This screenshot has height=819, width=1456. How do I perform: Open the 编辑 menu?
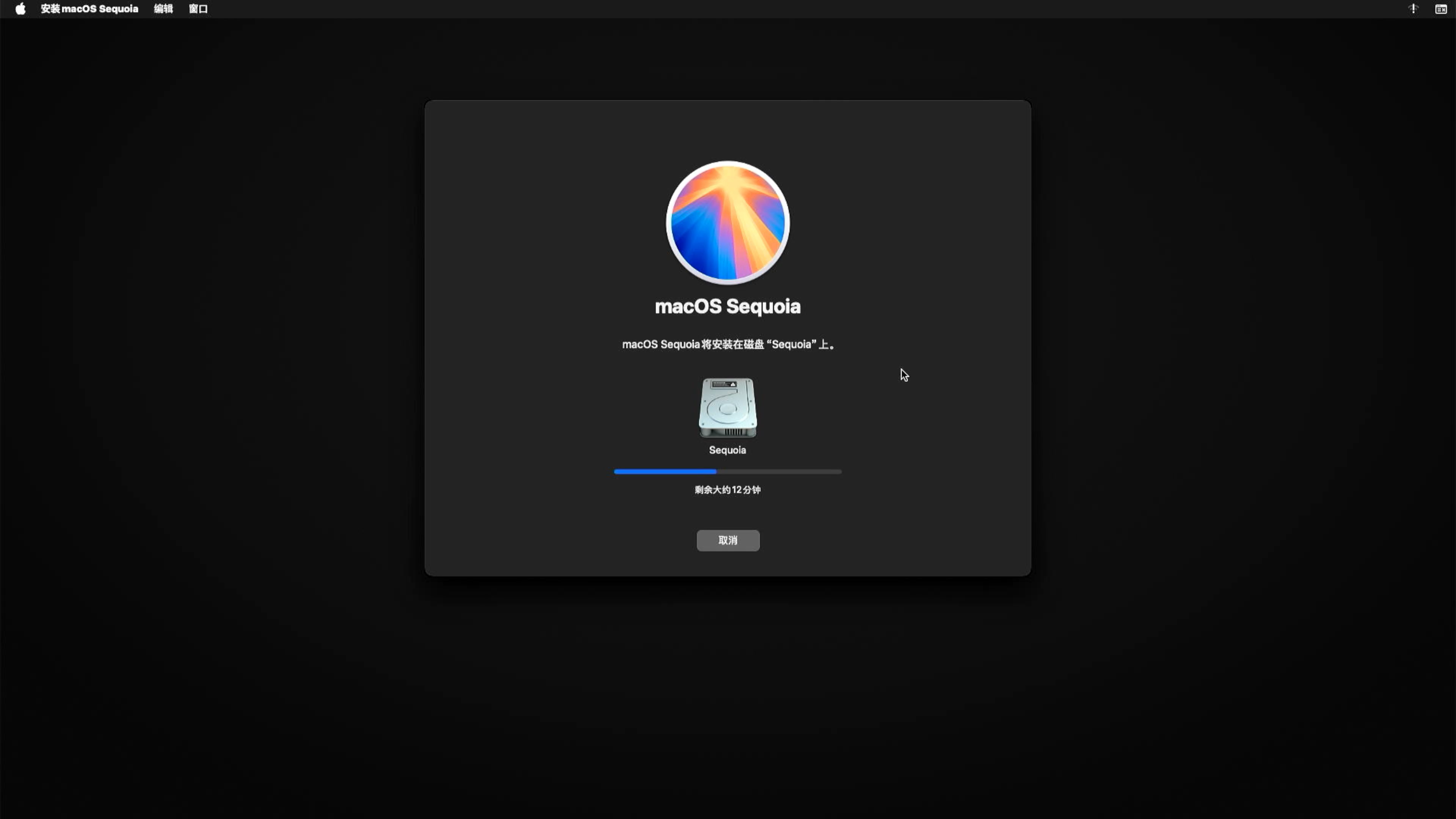pyautogui.click(x=163, y=8)
